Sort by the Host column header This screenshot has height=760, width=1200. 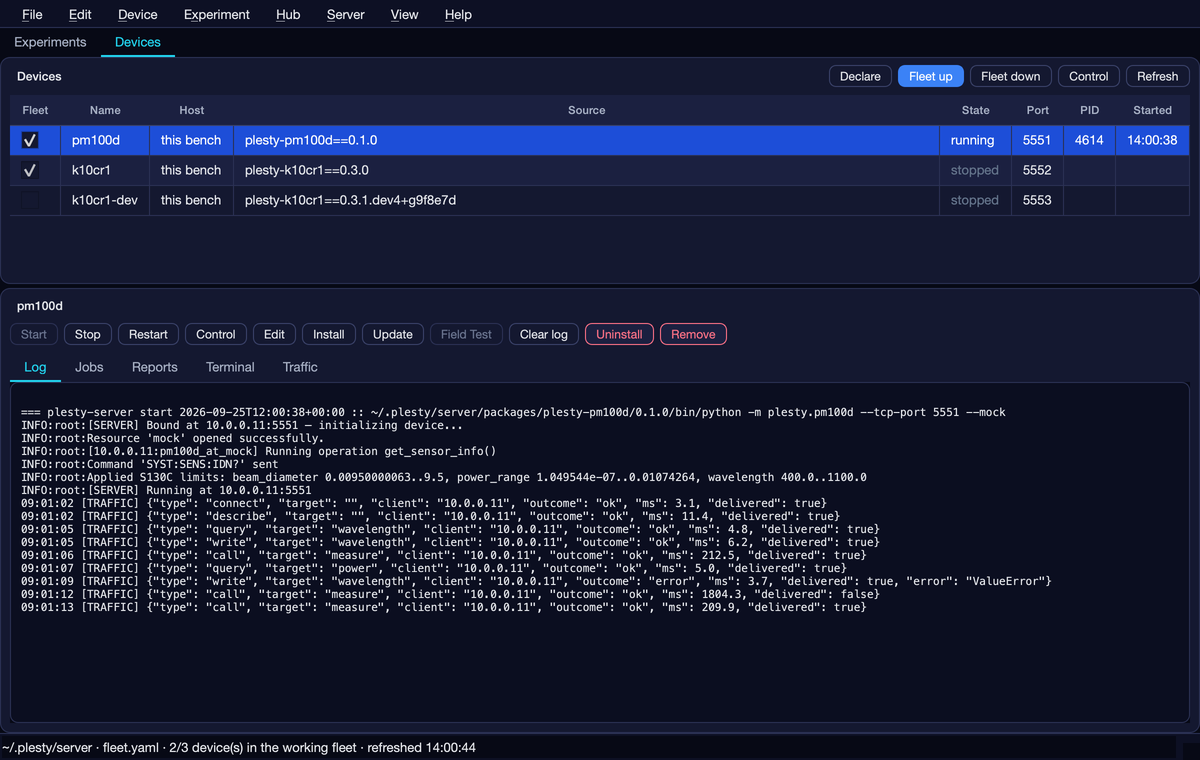(192, 110)
